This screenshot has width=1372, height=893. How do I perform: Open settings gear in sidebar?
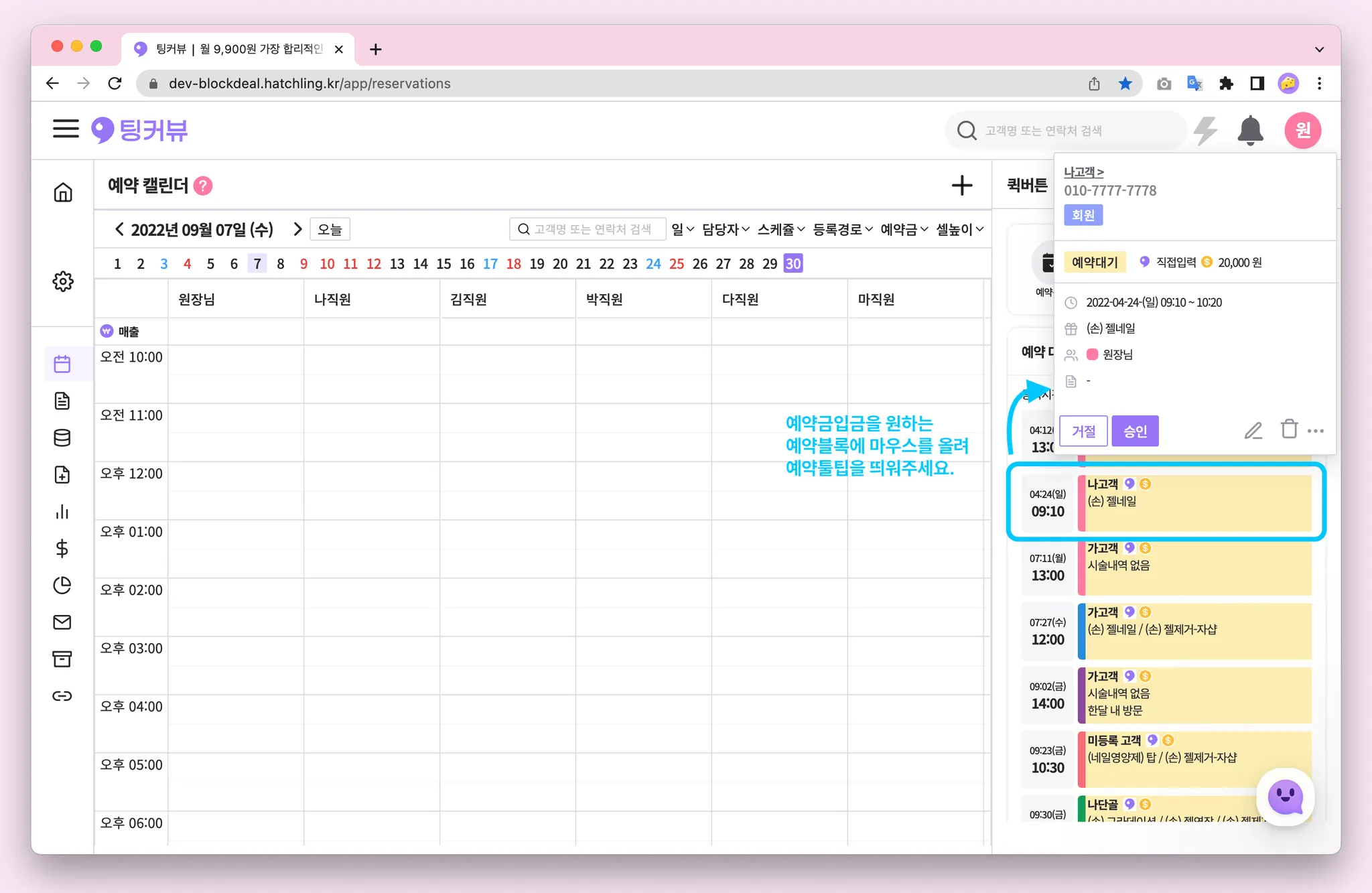coord(63,281)
